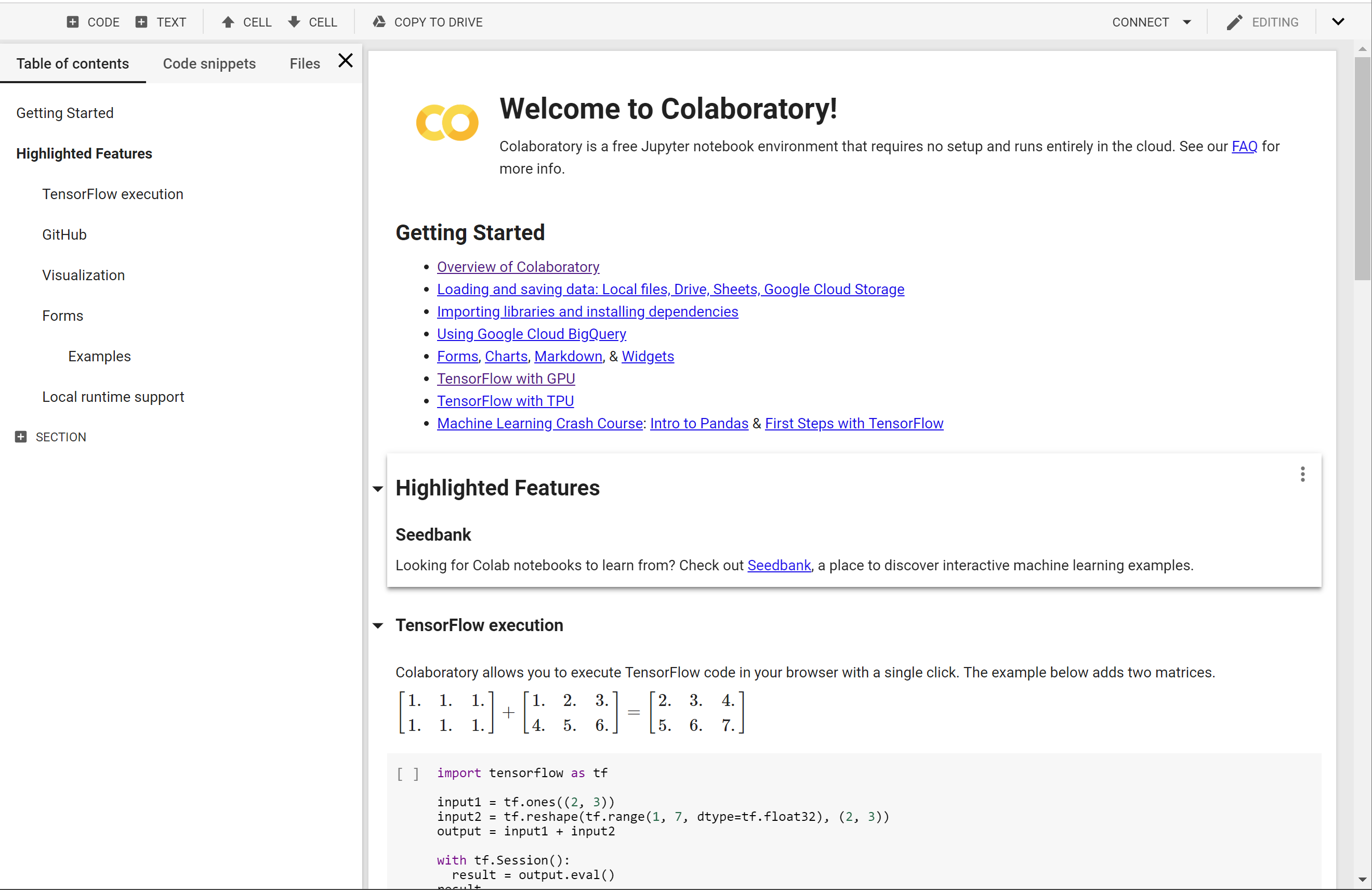The height and width of the screenshot is (890, 1372).
Task: Close the side panel with the X
Action: tap(345, 61)
